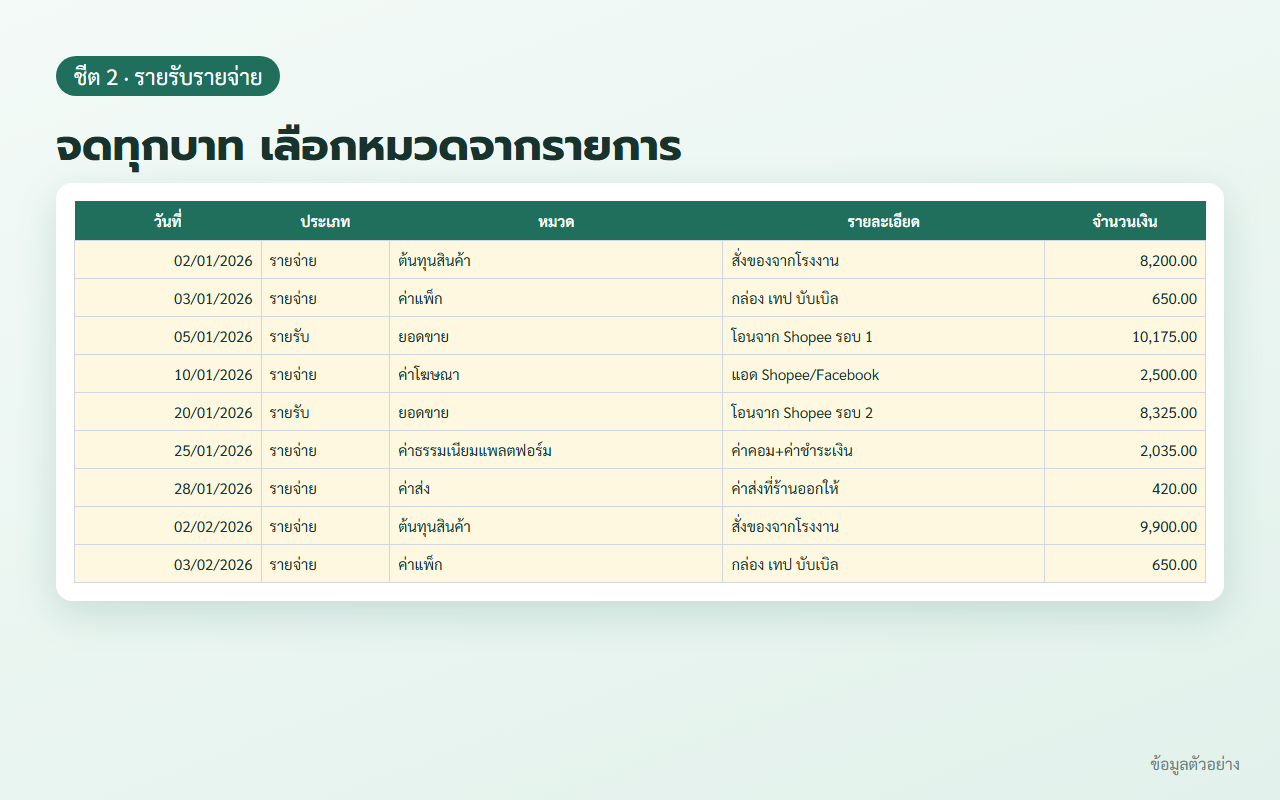
Task: Select the วันที่ column header
Action: click(168, 221)
